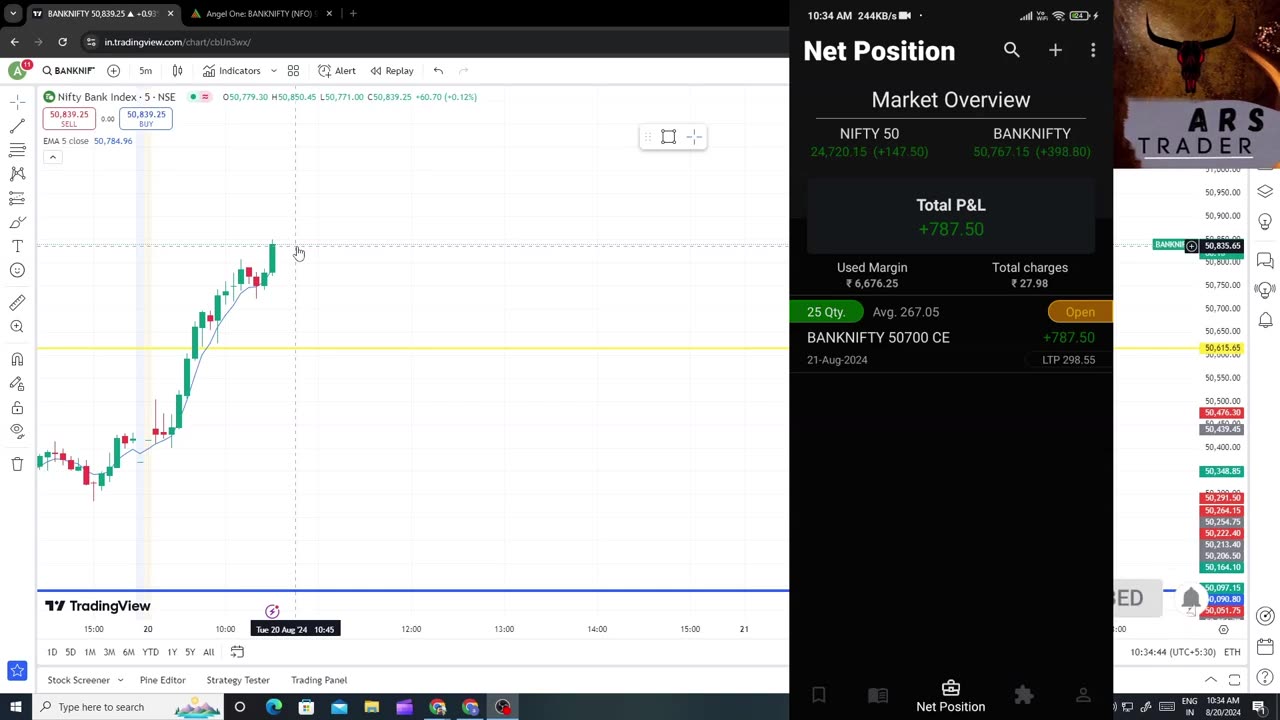The height and width of the screenshot is (720, 1280).
Task: Select the All date range
Action: point(208,652)
